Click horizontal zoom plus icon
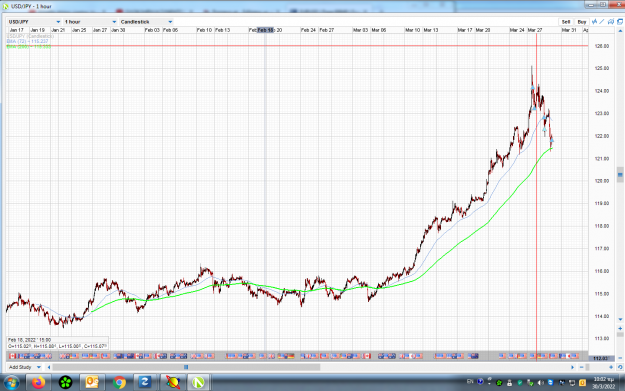Screen dimensions: 625x391 pos(611,367)
